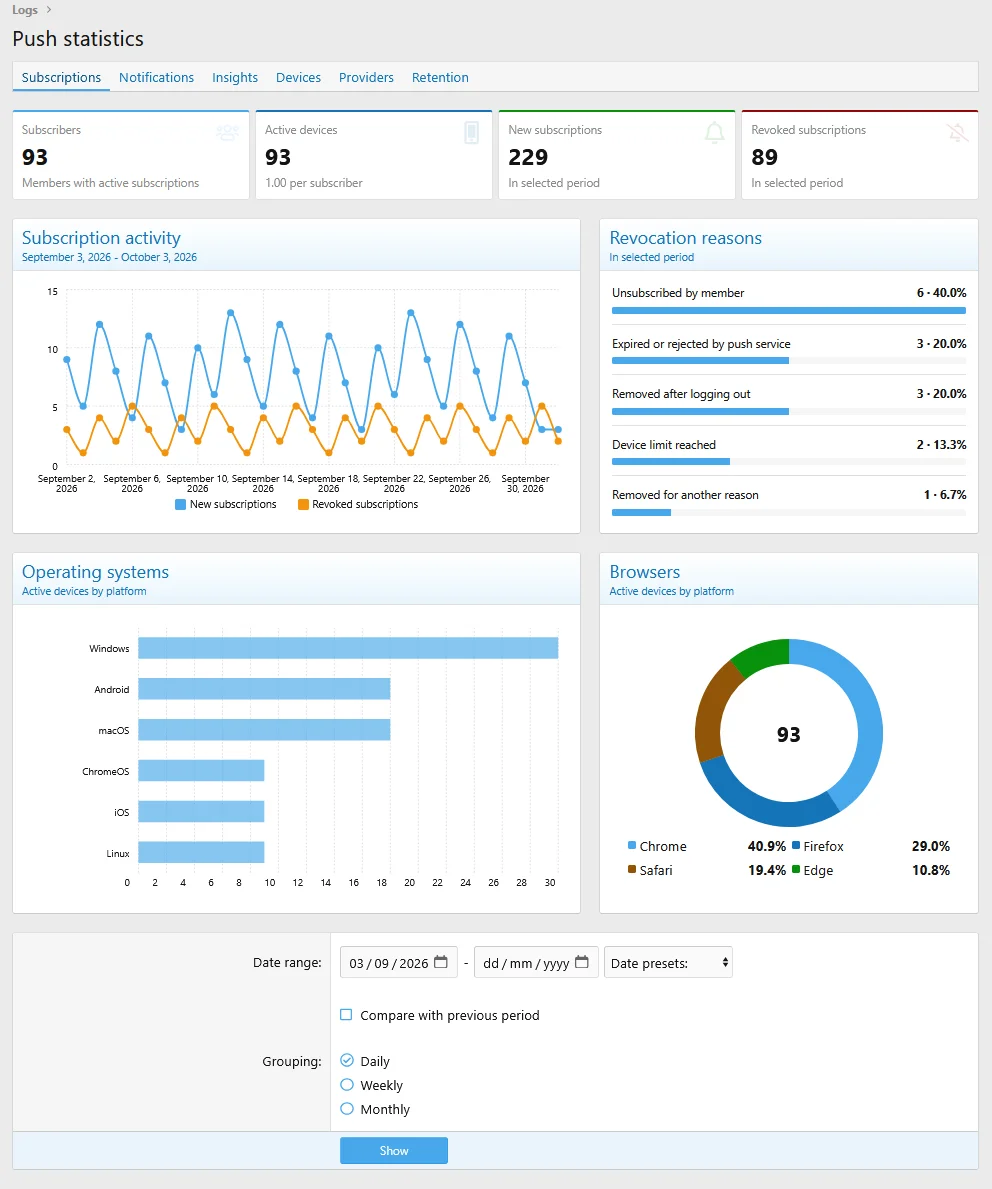Click the Windows bar in Operating systems chart
The image size is (992, 1189).
click(348, 648)
